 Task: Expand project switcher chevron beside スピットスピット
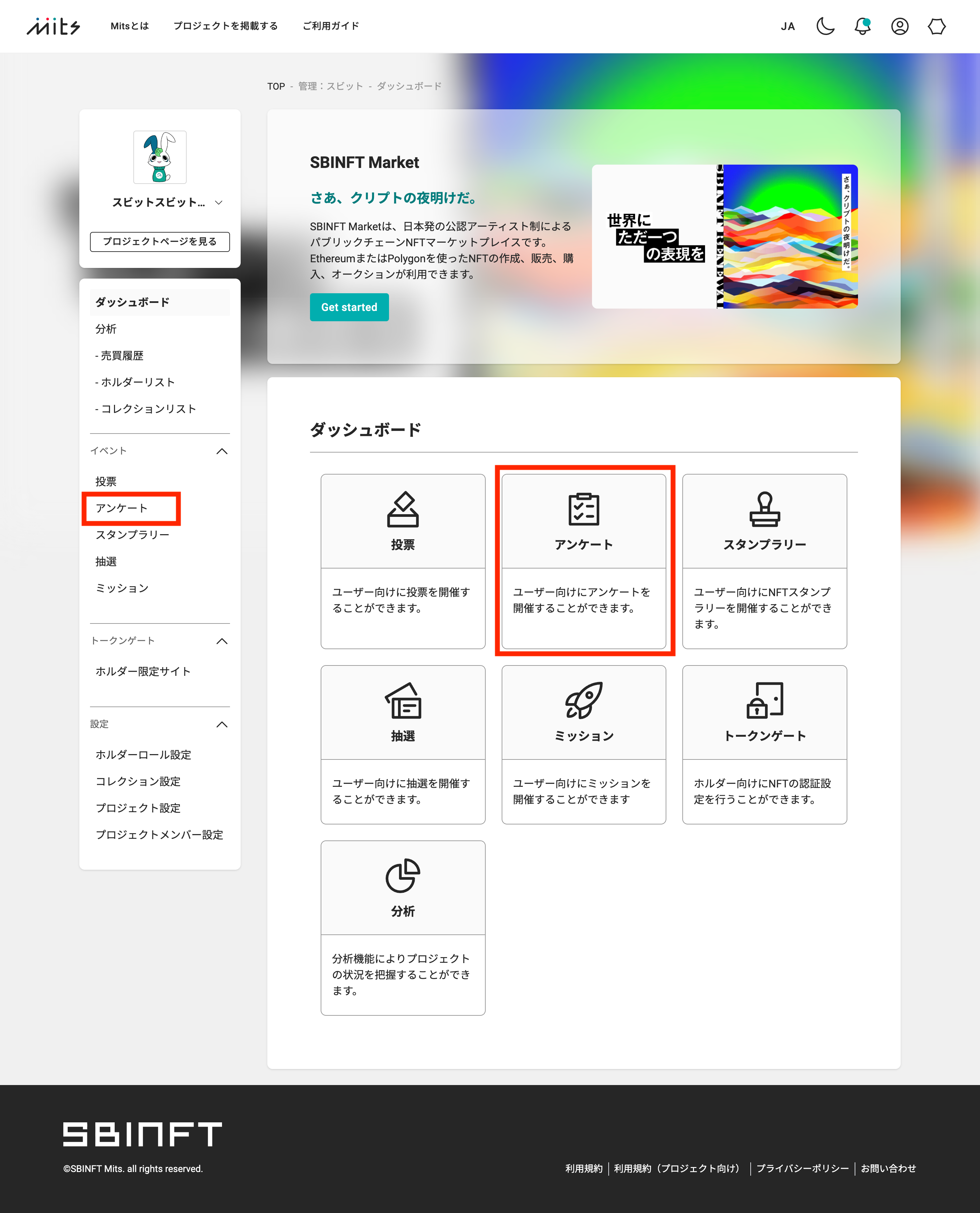pos(219,203)
